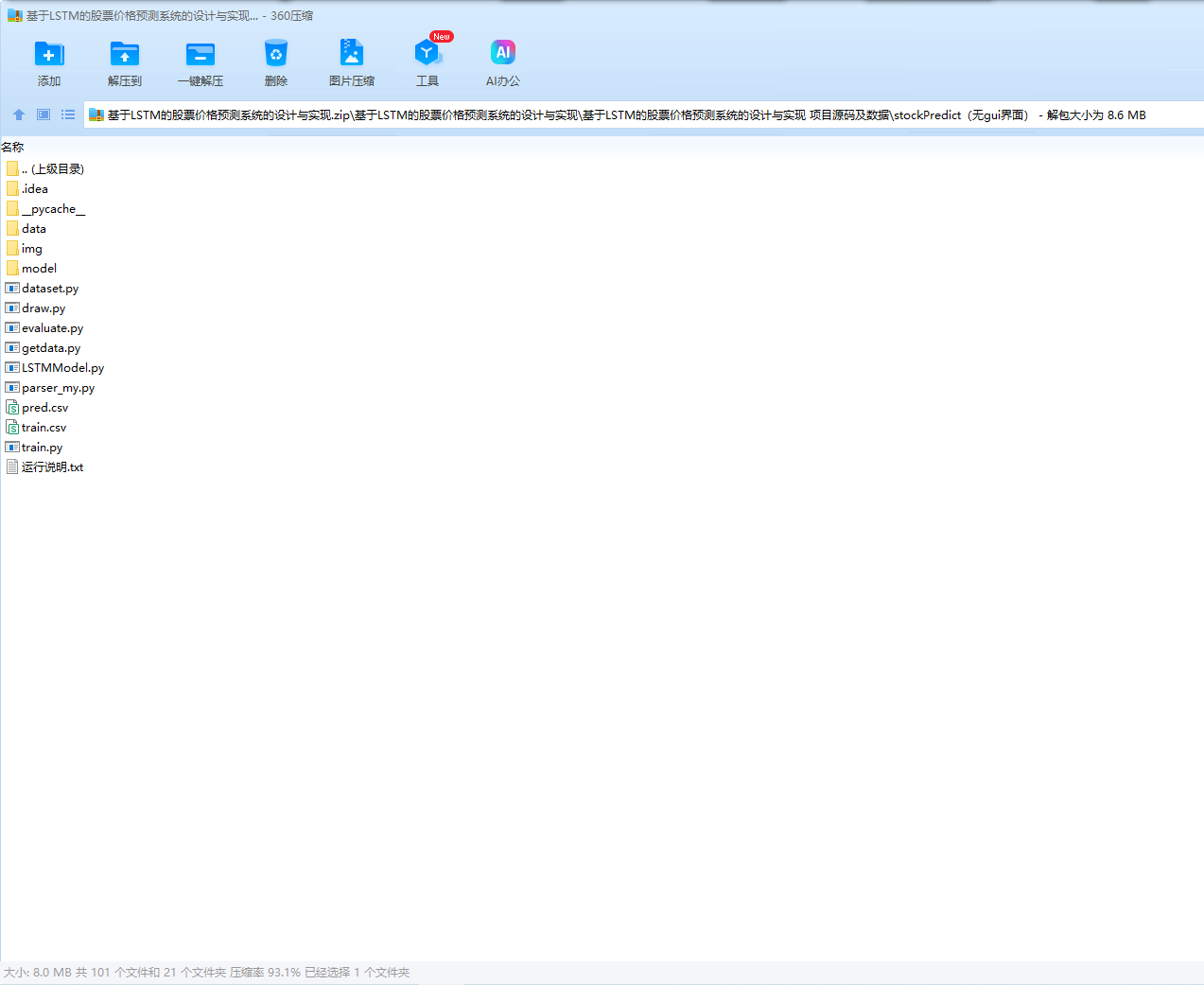Open the 工具 (Tools) icon marked New
The image size is (1204, 985).
pos(428,53)
